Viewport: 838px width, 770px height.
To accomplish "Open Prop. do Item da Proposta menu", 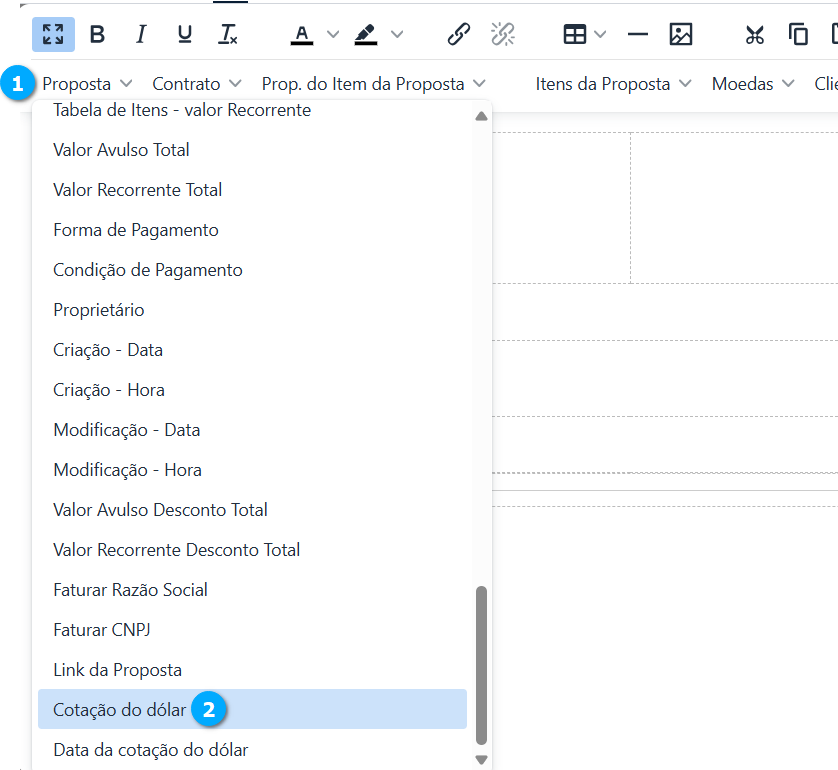I will coord(373,84).
